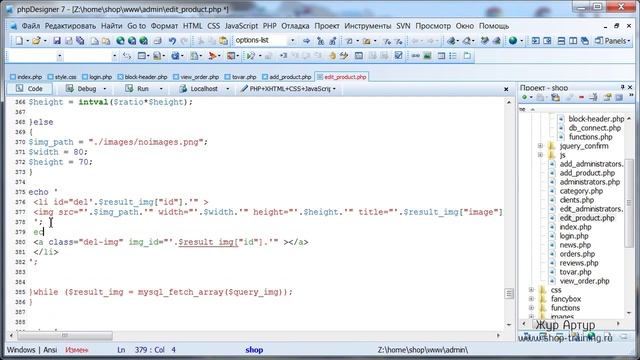The width and height of the screenshot is (640, 360).
Task: Open the Run dropdown arrow
Action: 161,89
